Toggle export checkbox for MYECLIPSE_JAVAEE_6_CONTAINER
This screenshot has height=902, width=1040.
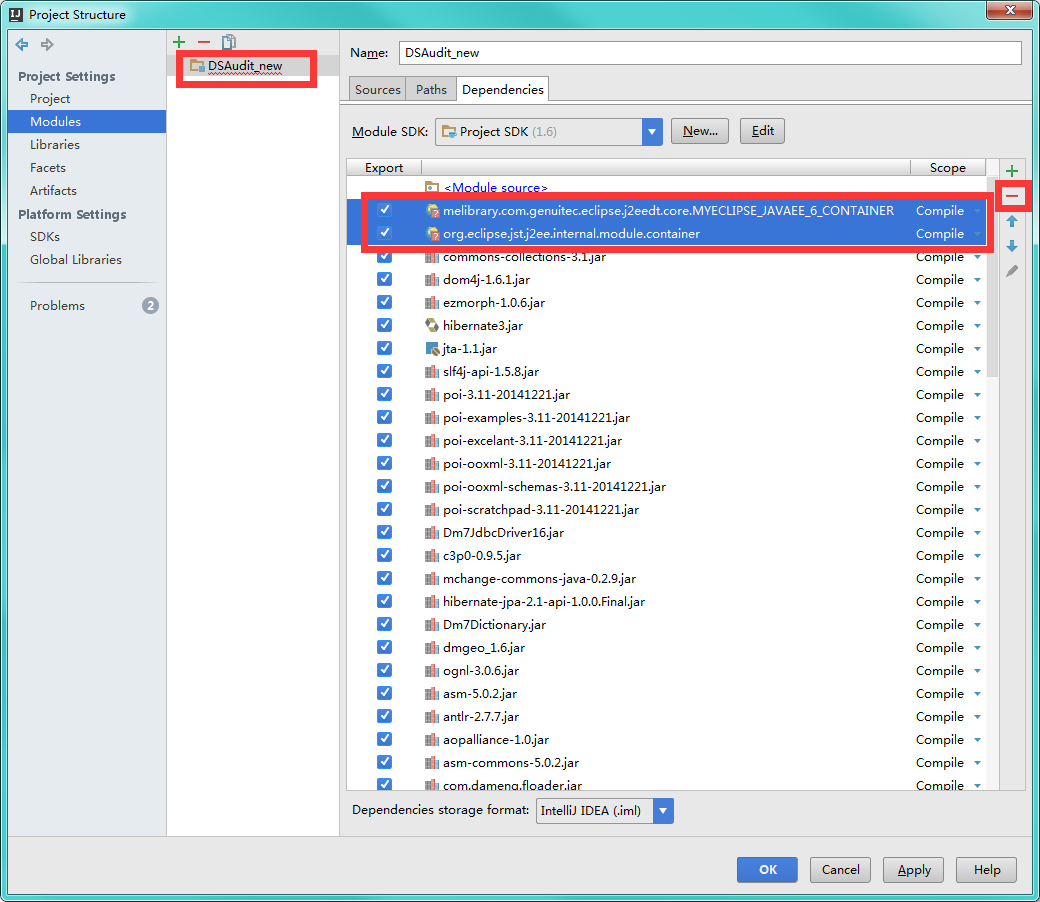[x=385, y=210]
